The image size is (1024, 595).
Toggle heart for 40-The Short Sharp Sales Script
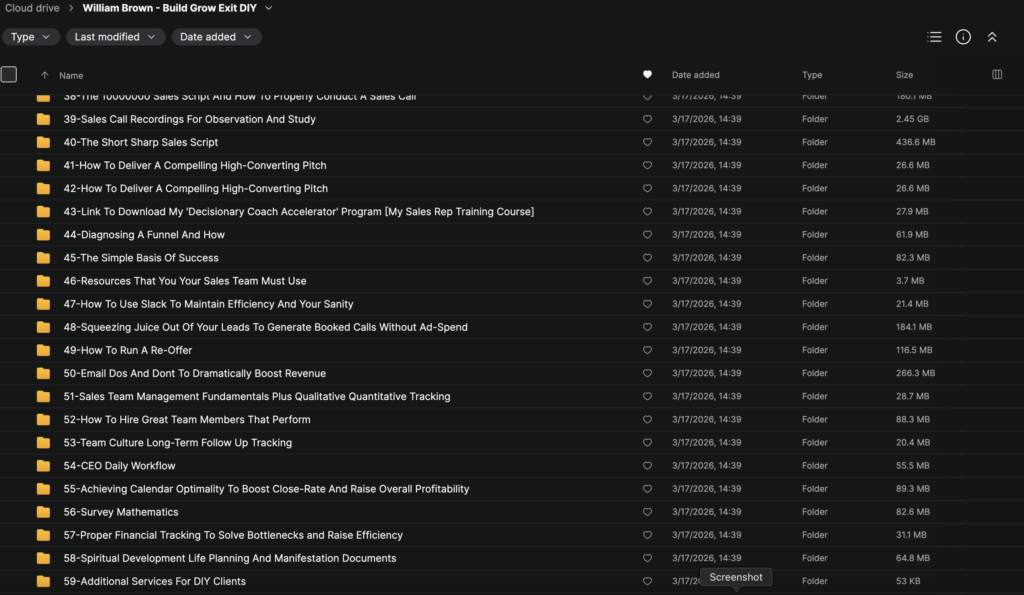(x=647, y=142)
